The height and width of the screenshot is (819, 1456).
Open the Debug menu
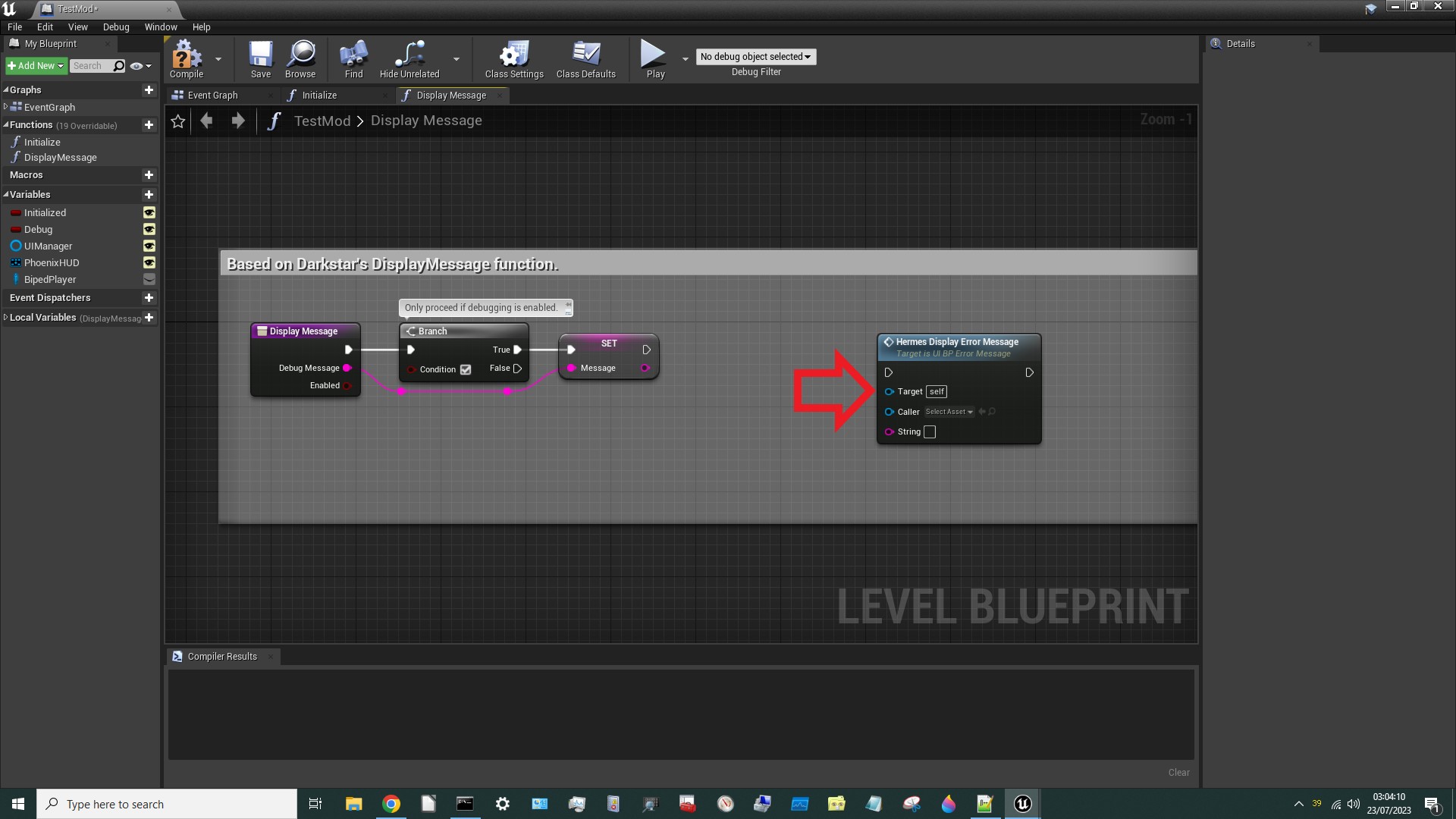click(116, 27)
